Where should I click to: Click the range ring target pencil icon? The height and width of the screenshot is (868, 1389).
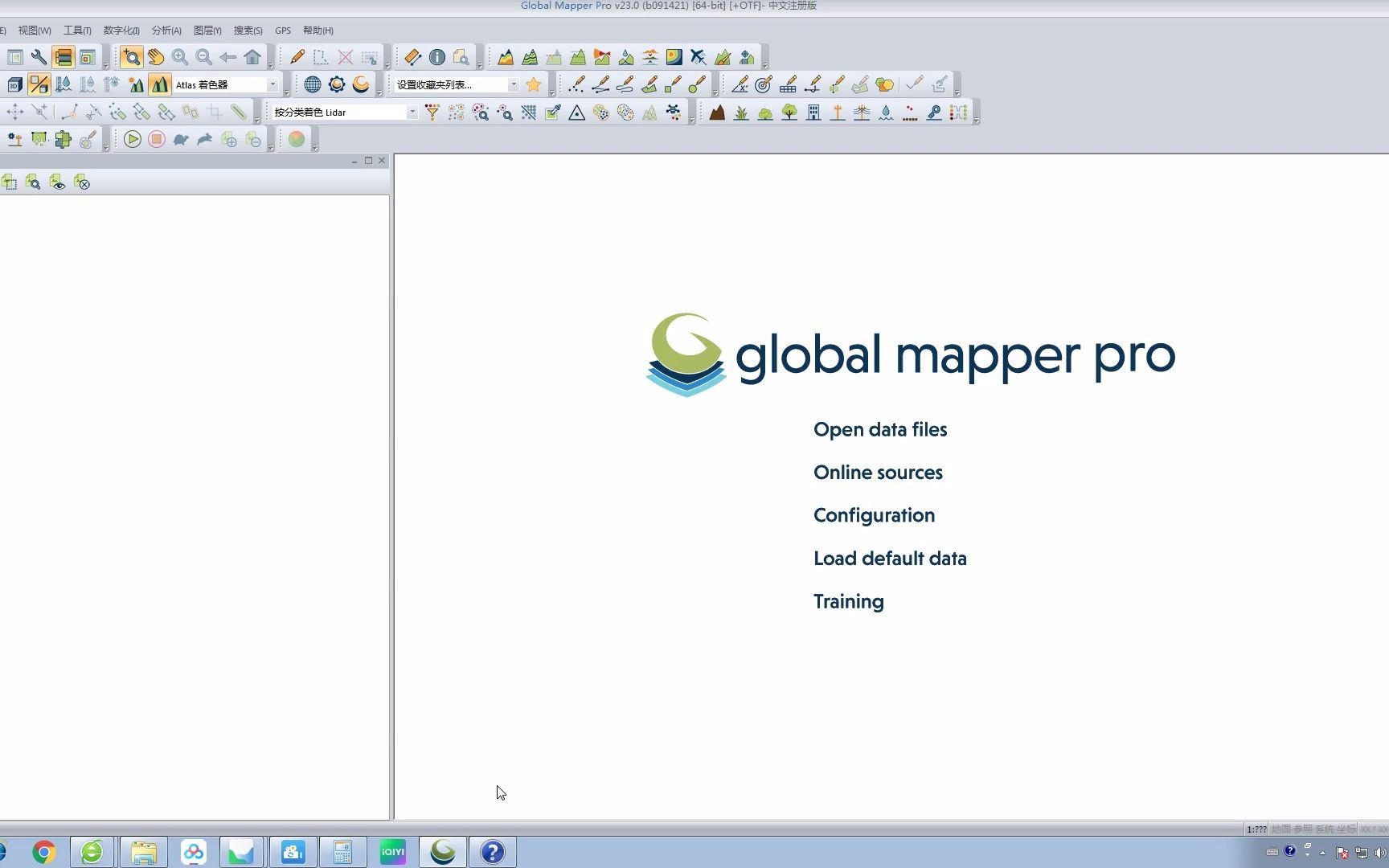[764, 84]
